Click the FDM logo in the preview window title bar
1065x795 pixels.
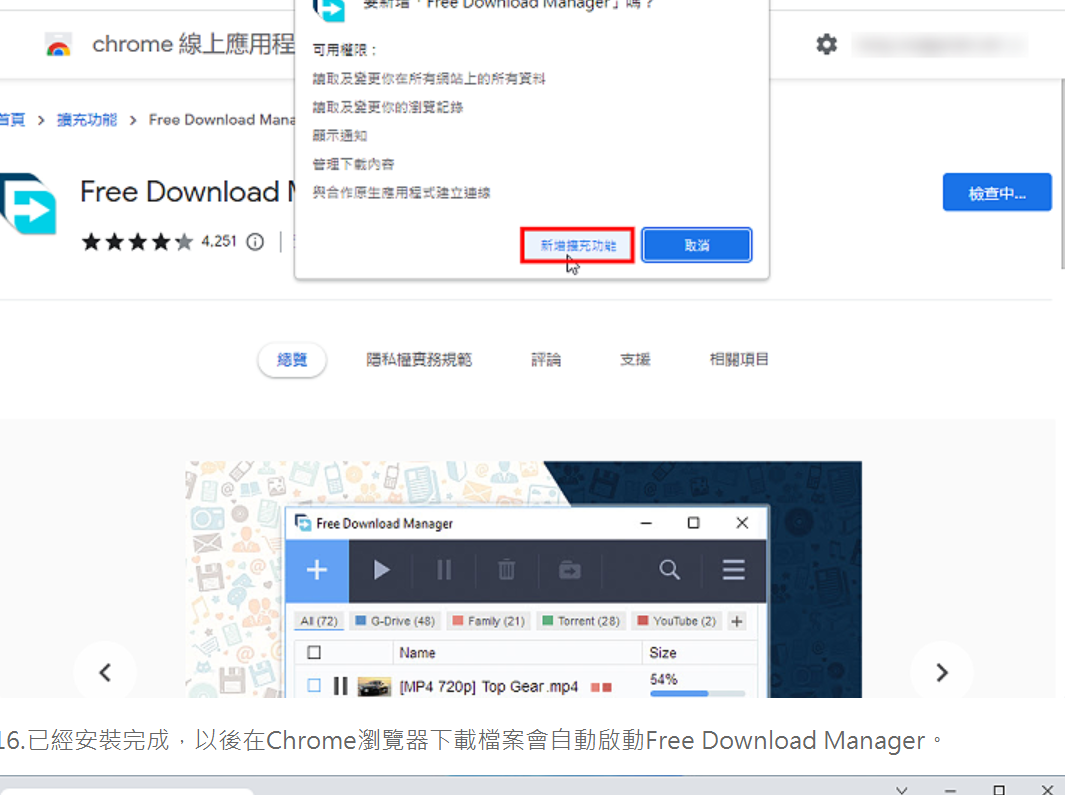click(x=303, y=523)
